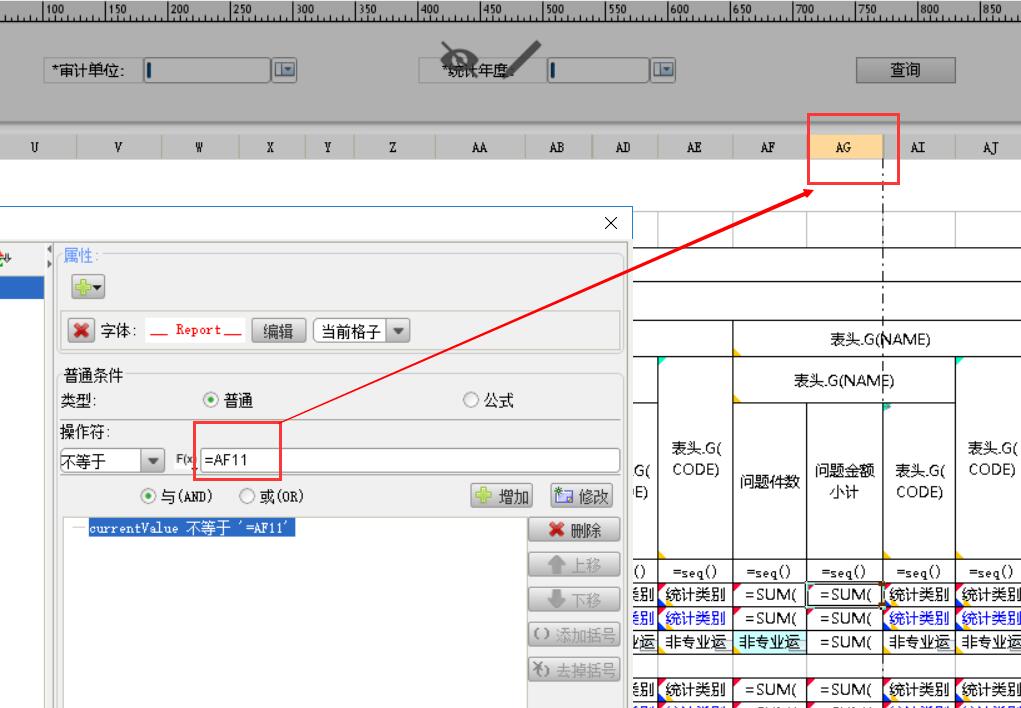Click the 删除 delete condition button

(573, 530)
